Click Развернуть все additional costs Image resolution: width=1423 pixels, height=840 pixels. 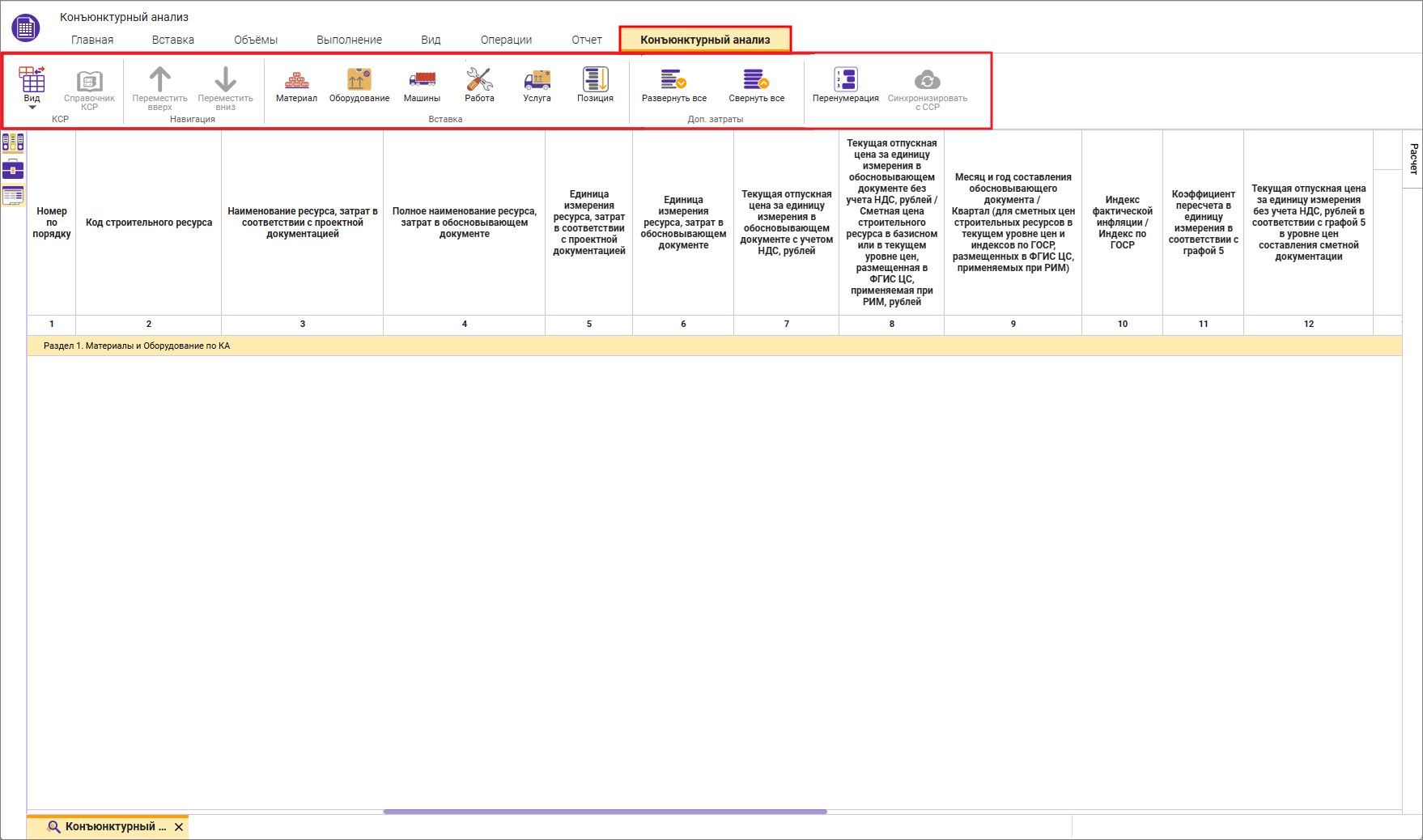tap(674, 86)
